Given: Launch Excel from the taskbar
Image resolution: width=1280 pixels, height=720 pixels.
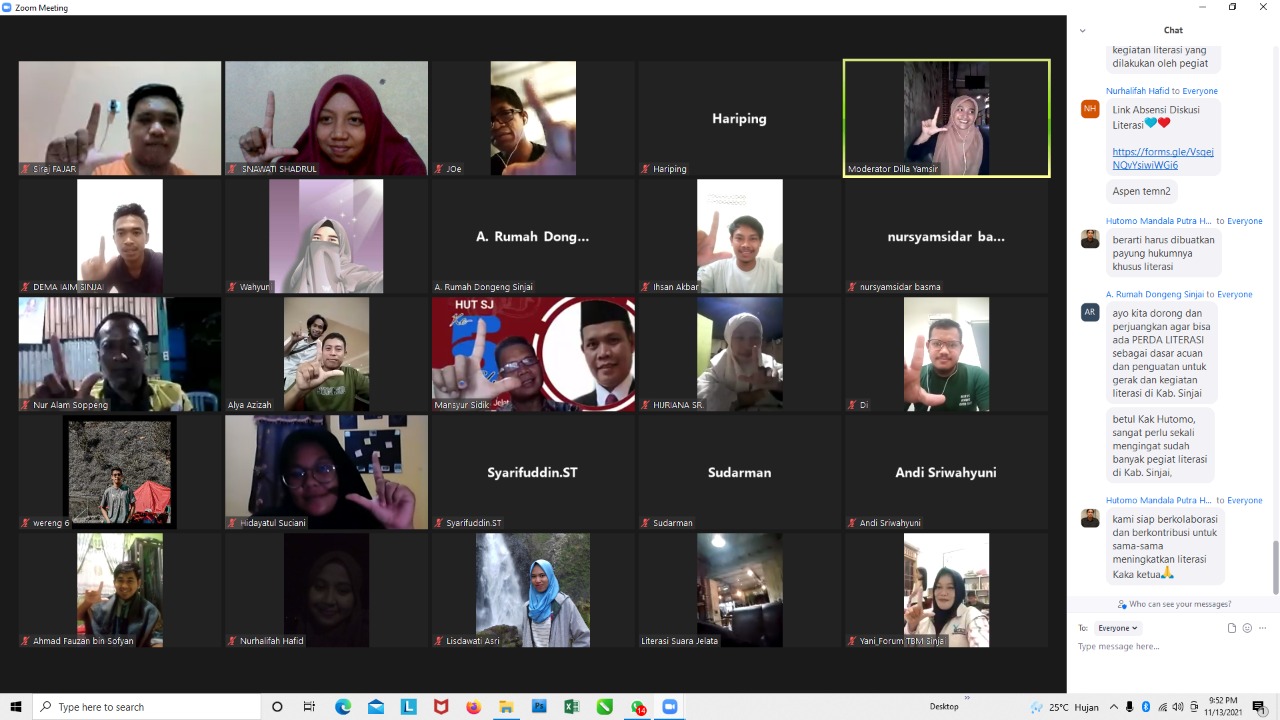Looking at the screenshot, I should tap(572, 707).
